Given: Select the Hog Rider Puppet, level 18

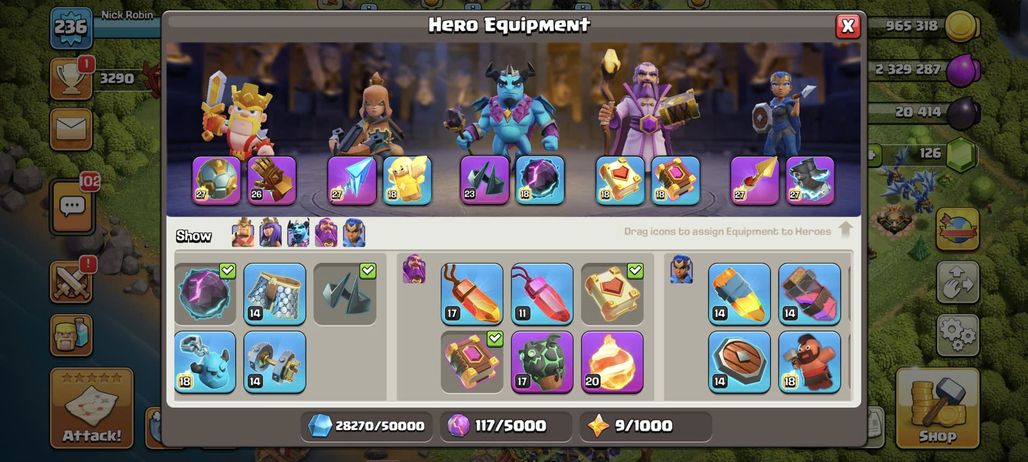Looking at the screenshot, I should 810,362.
